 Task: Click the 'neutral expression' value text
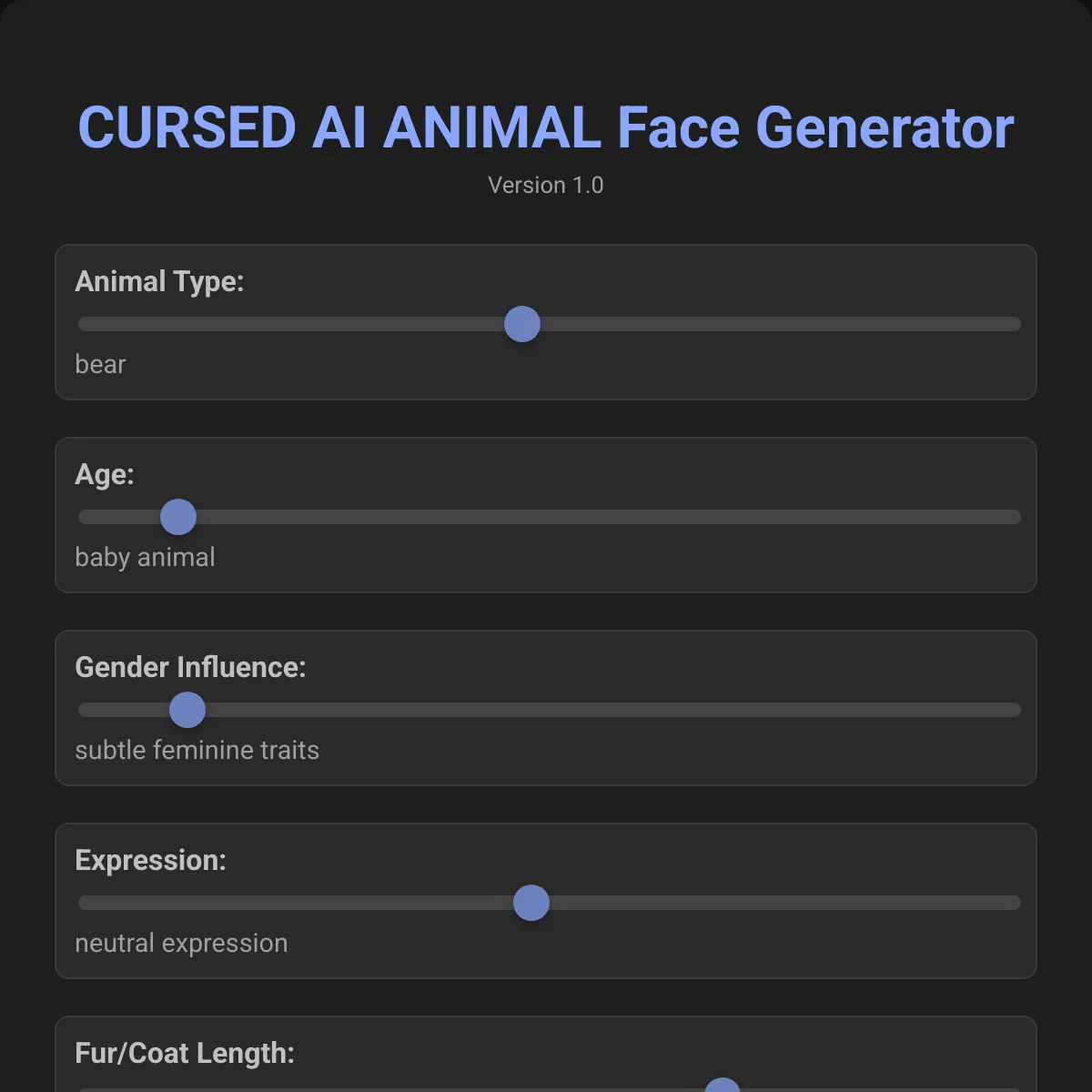[x=181, y=943]
